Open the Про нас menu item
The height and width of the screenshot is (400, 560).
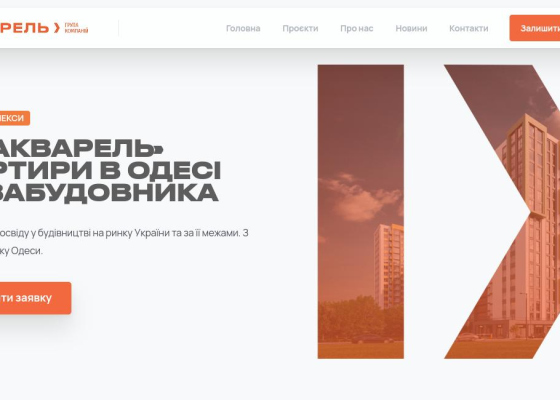(357, 28)
